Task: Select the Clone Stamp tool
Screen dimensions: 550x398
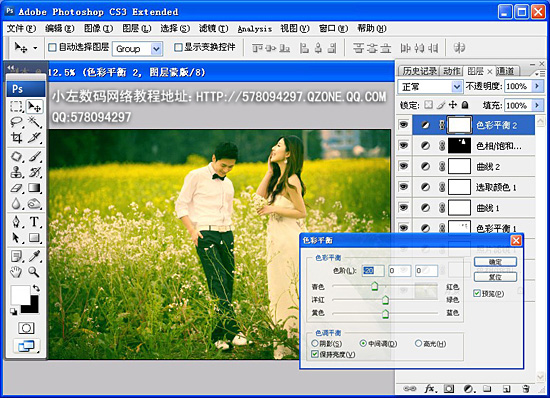Action: pos(16,172)
